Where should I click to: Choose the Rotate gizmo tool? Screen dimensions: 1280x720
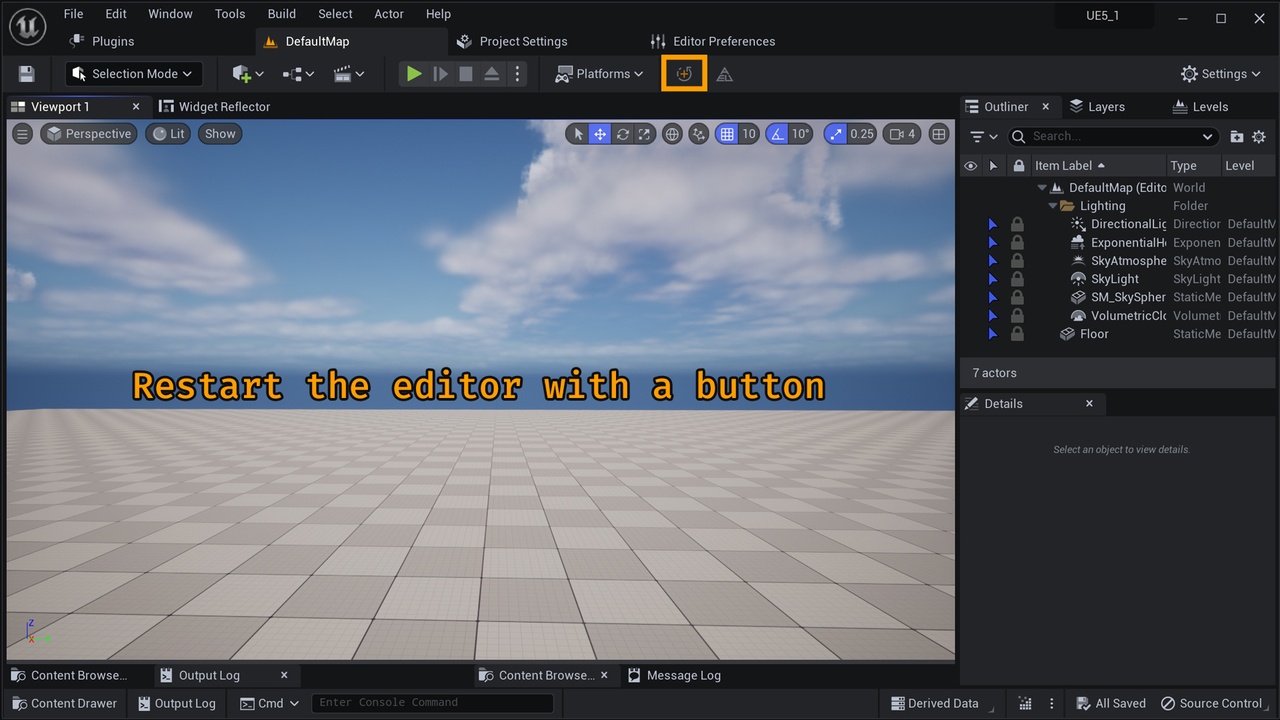(623, 134)
